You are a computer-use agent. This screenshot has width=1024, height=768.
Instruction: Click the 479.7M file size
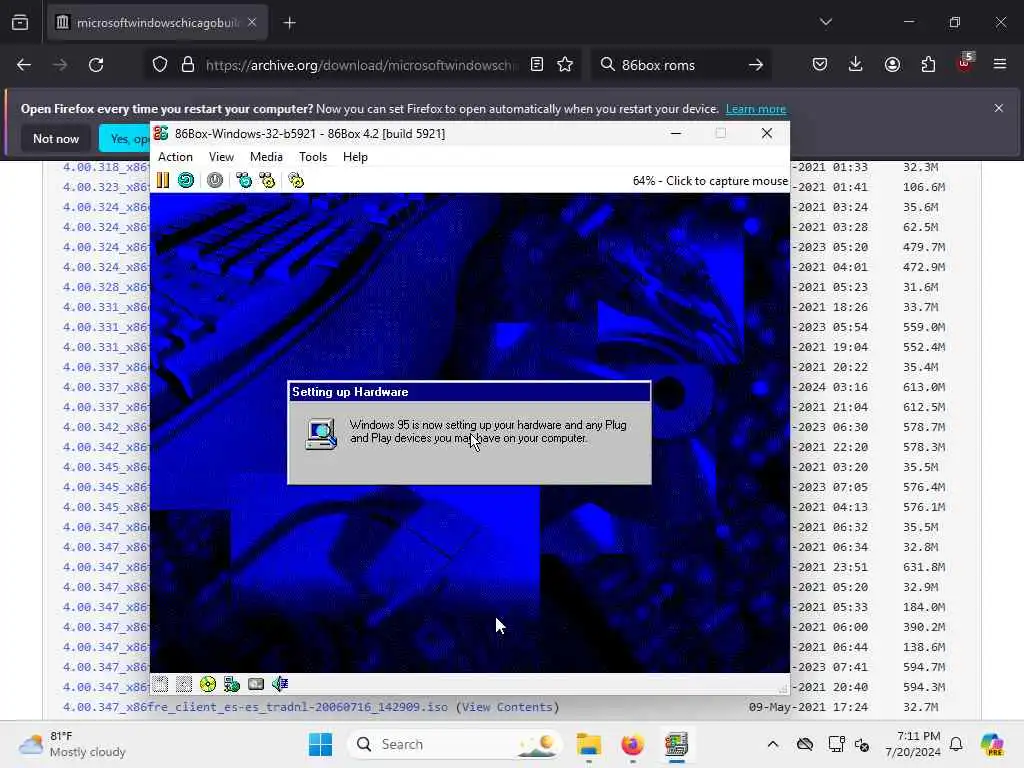coord(924,247)
